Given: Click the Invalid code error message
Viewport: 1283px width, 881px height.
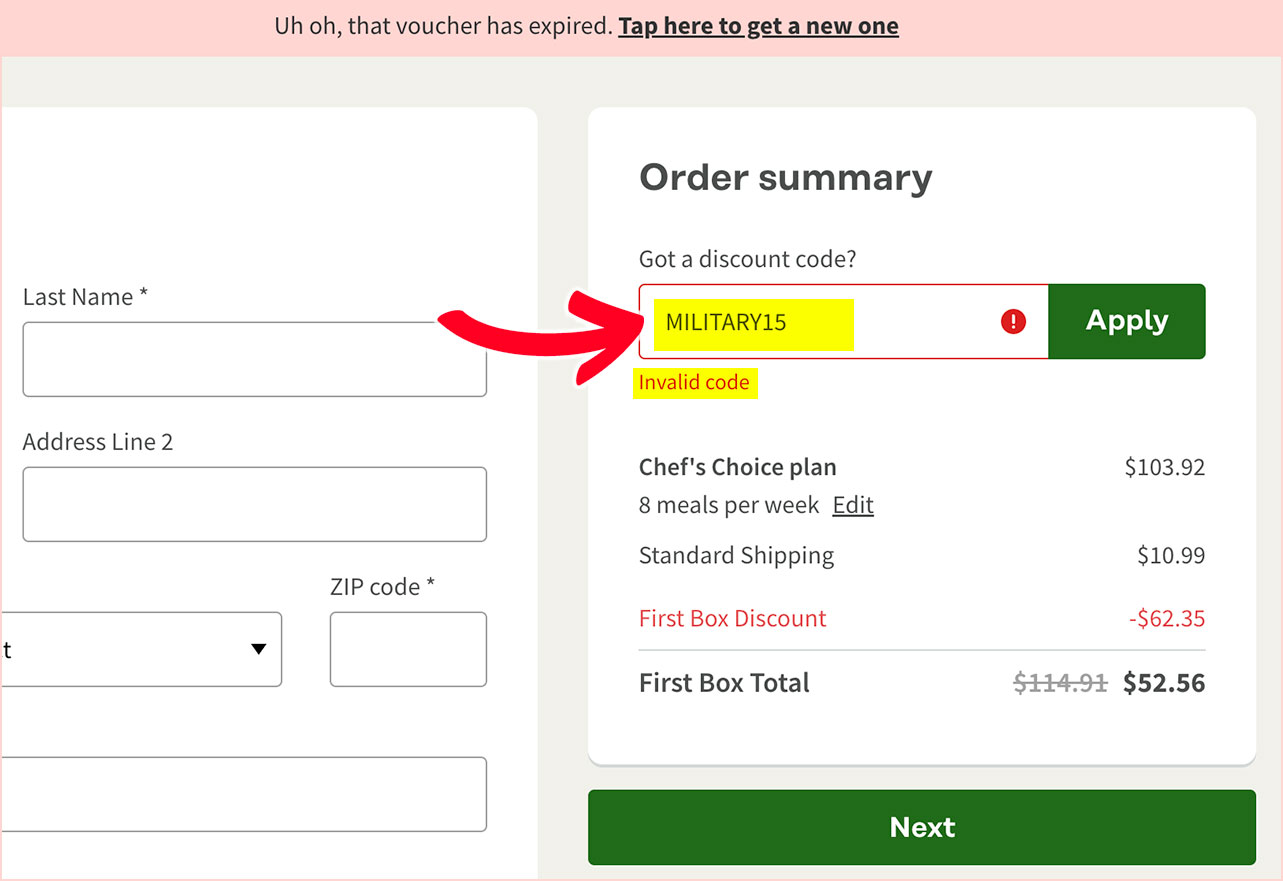Looking at the screenshot, I should click(x=694, y=382).
